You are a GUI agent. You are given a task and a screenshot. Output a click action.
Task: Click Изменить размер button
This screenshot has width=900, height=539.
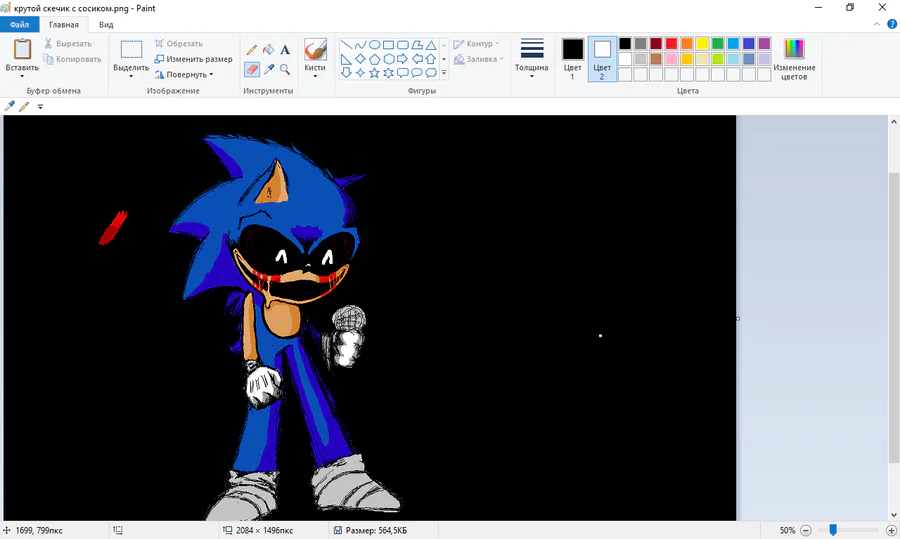pyautogui.click(x=193, y=59)
